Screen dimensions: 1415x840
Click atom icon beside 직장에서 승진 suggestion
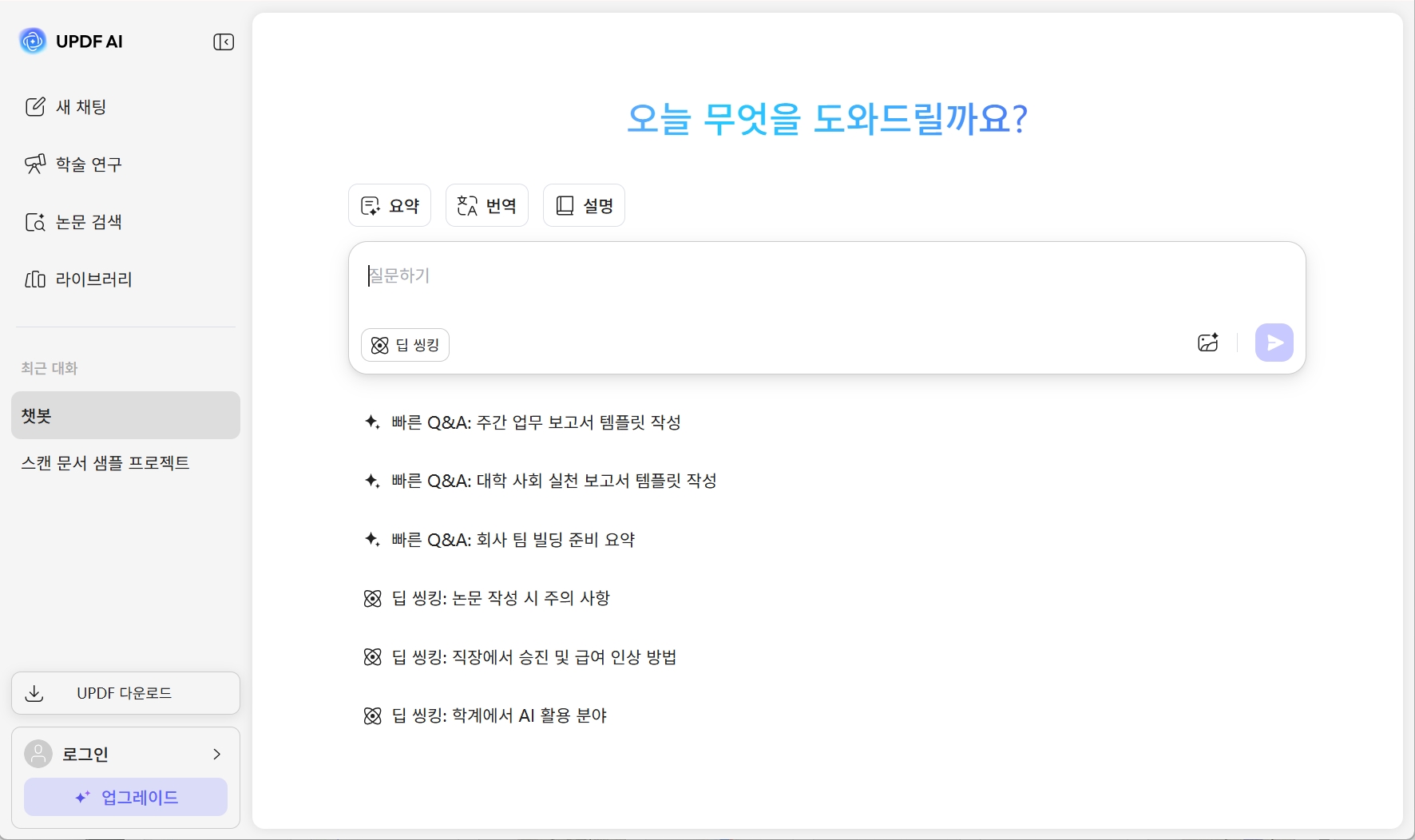click(x=373, y=657)
